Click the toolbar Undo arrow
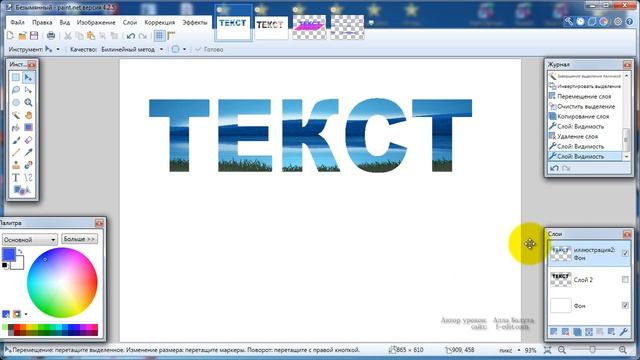The width and height of the screenshot is (640, 360). click(131, 36)
